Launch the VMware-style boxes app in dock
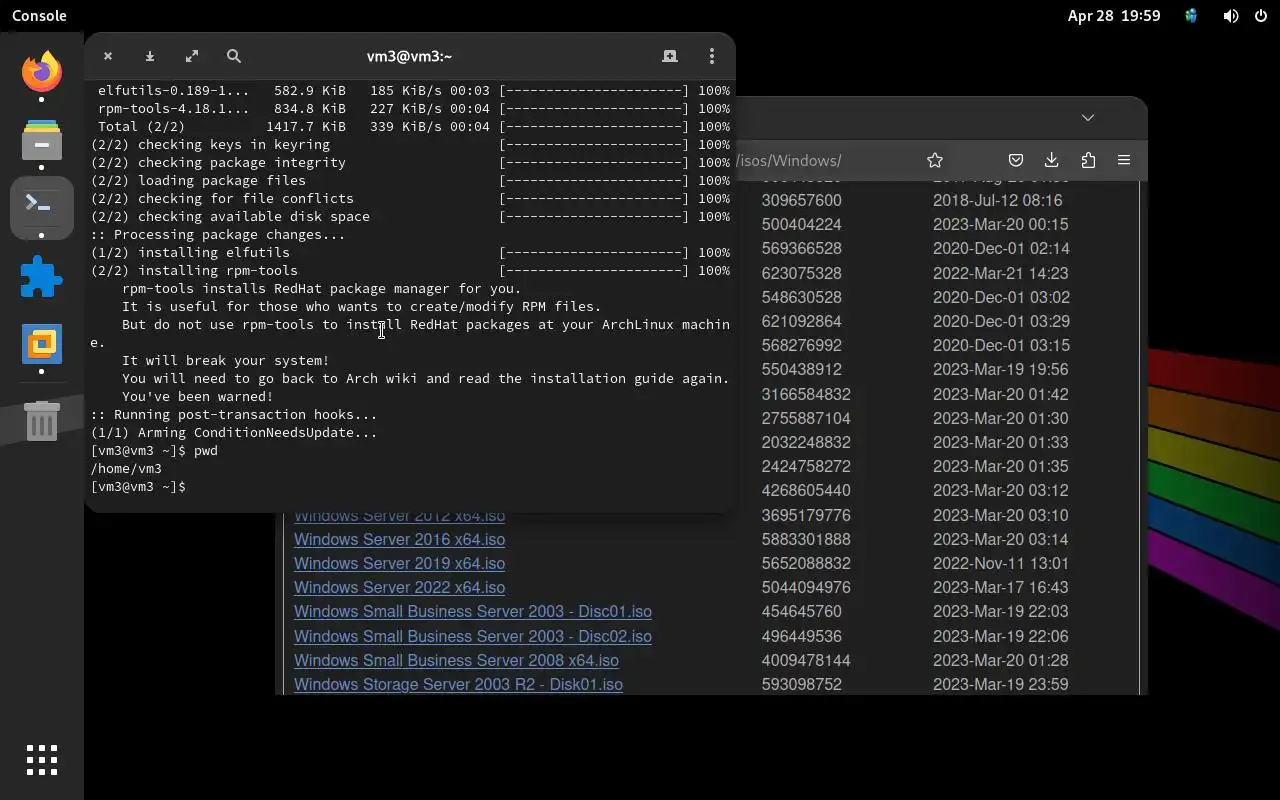This screenshot has height=800, width=1280. click(42, 344)
